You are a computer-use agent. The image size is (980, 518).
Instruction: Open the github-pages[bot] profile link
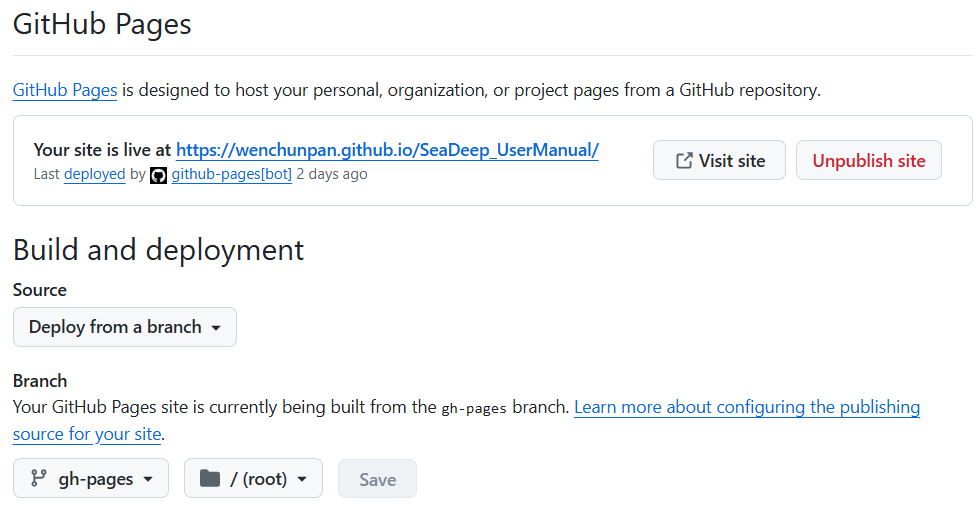(x=231, y=174)
